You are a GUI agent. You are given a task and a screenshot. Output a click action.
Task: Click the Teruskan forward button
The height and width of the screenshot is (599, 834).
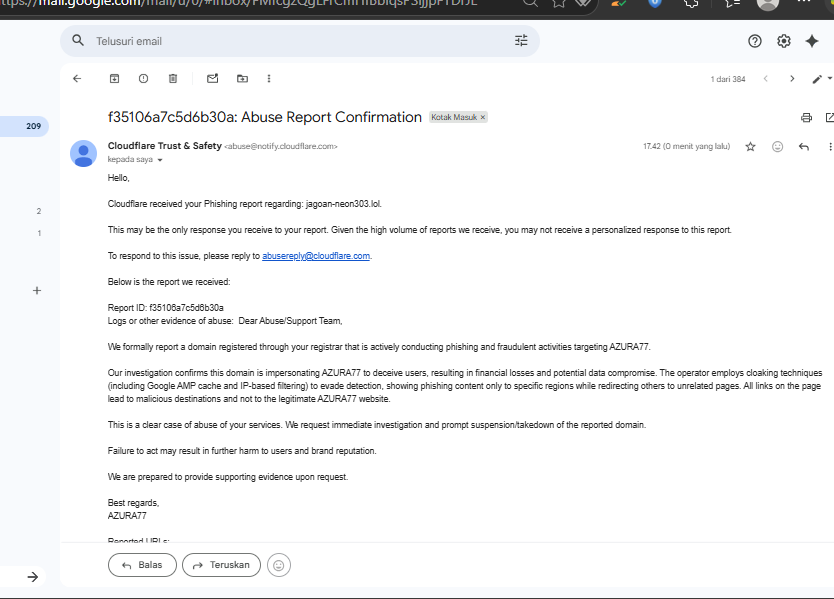(x=221, y=565)
